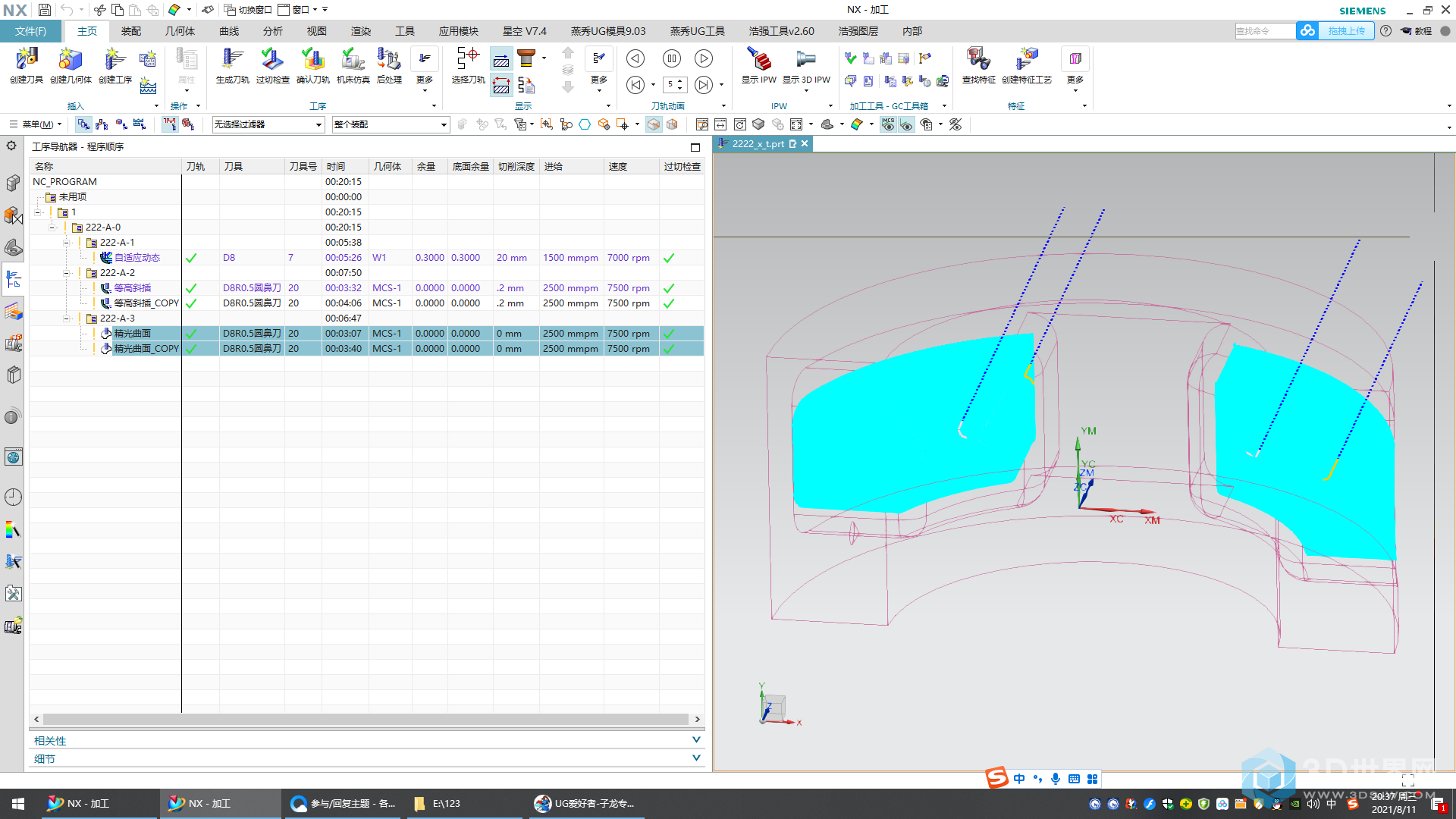
Task: Play tool path animation forward
Action: [x=704, y=58]
